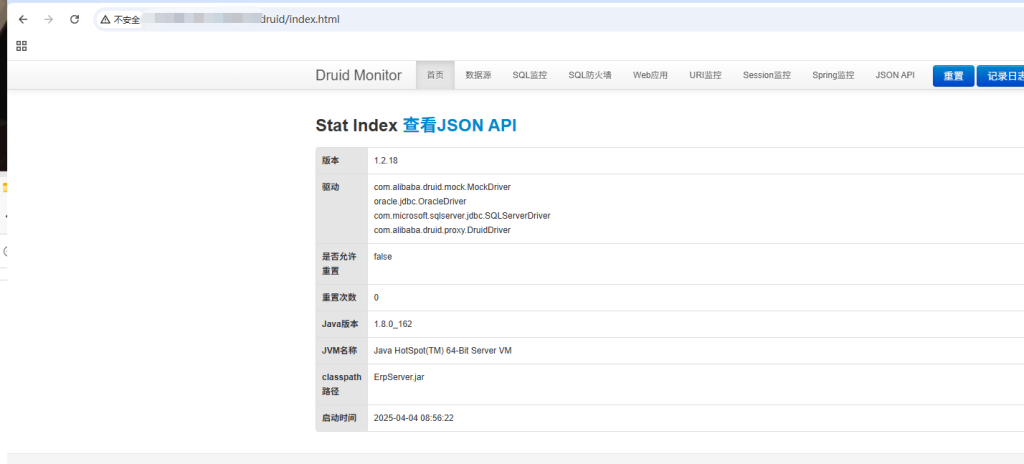Viewport: 1024px width, 464px height.
Task: Go to the SQL防火墙 tab
Action: 590,75
